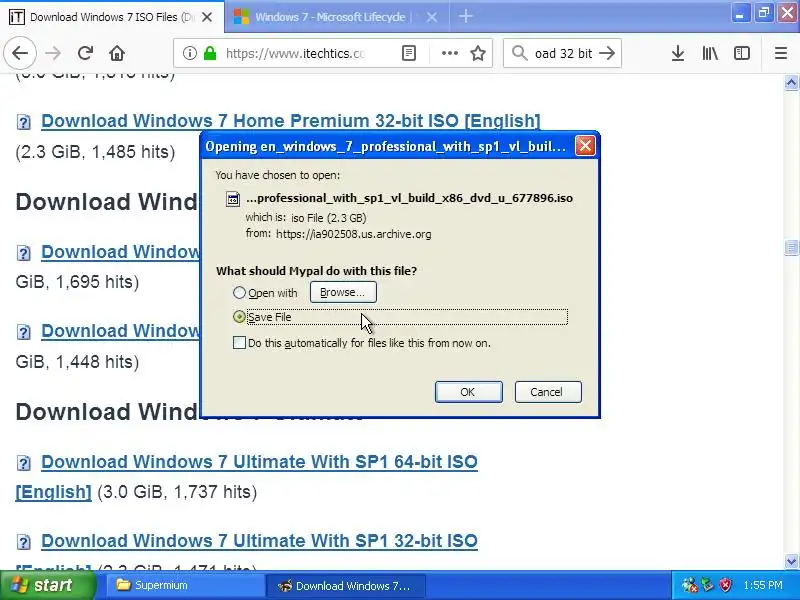This screenshot has height=600, width=800.
Task: Switch to Supermium taskbar window
Action: (184, 585)
